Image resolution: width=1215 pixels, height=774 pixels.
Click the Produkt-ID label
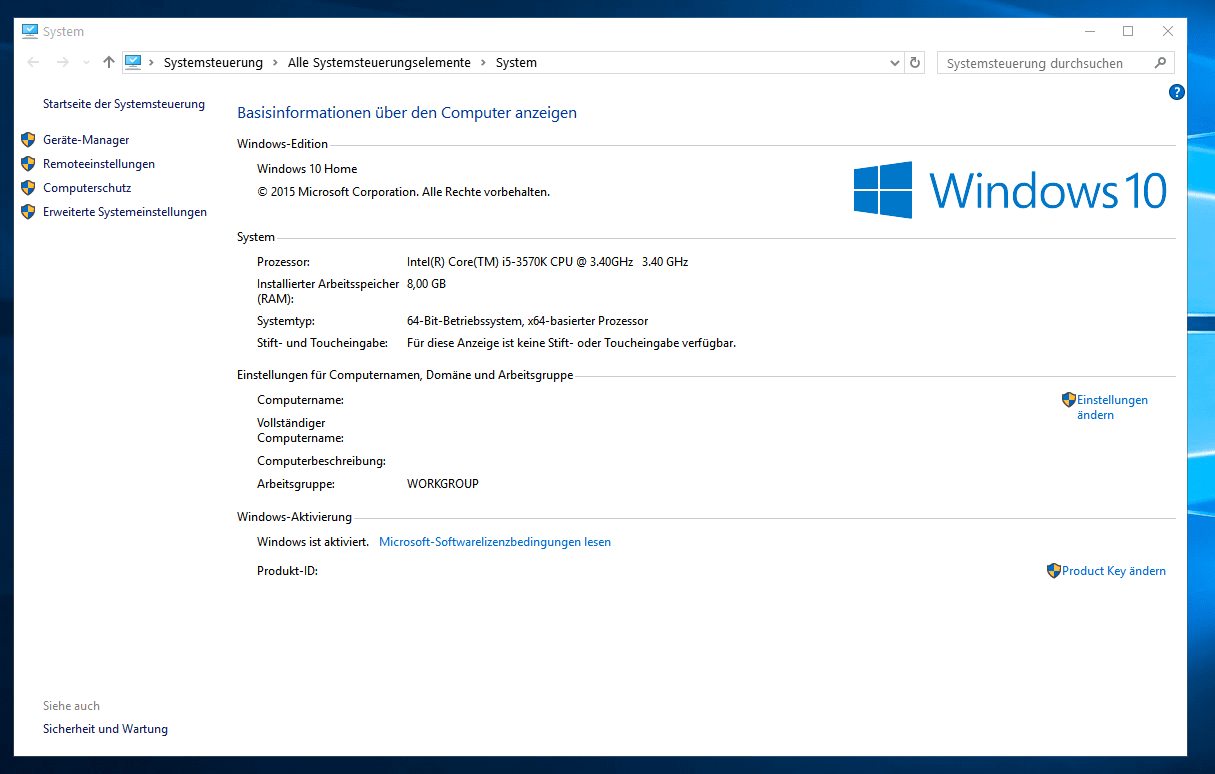287,571
